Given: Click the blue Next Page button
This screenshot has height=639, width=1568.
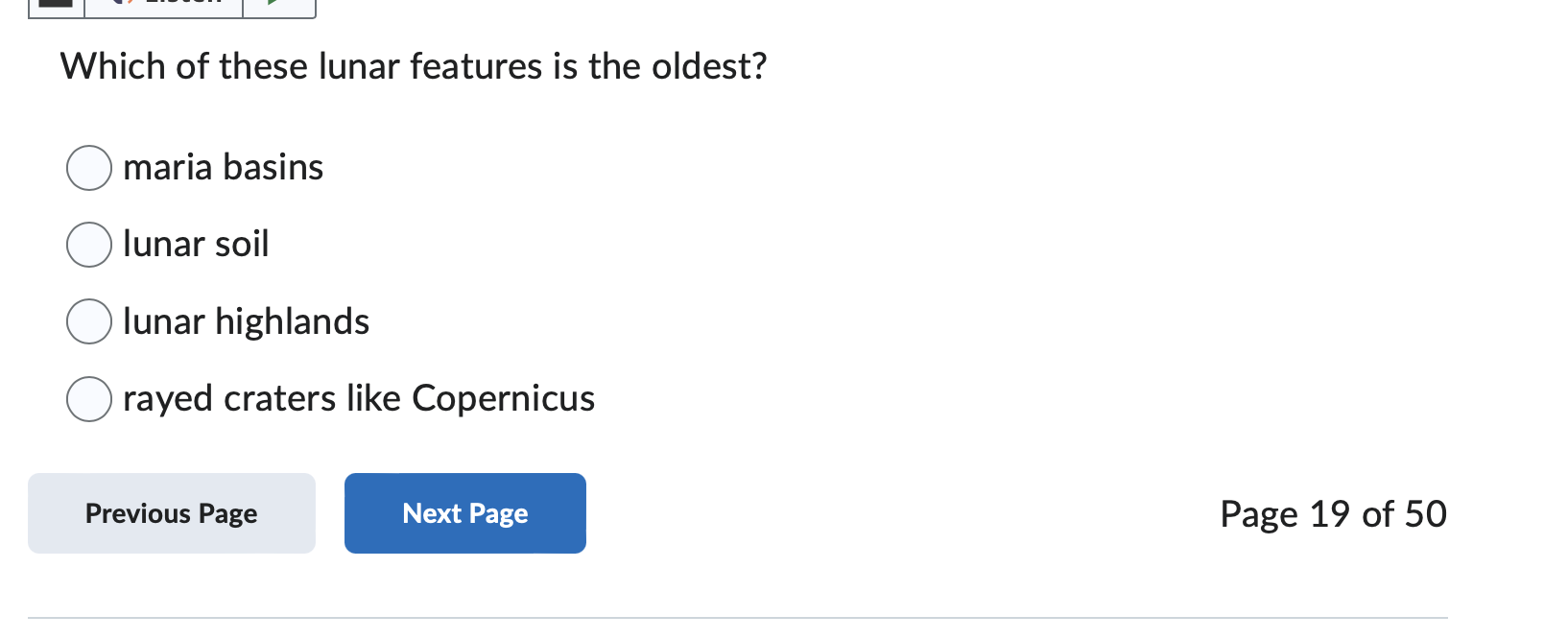Looking at the screenshot, I should [464, 513].
